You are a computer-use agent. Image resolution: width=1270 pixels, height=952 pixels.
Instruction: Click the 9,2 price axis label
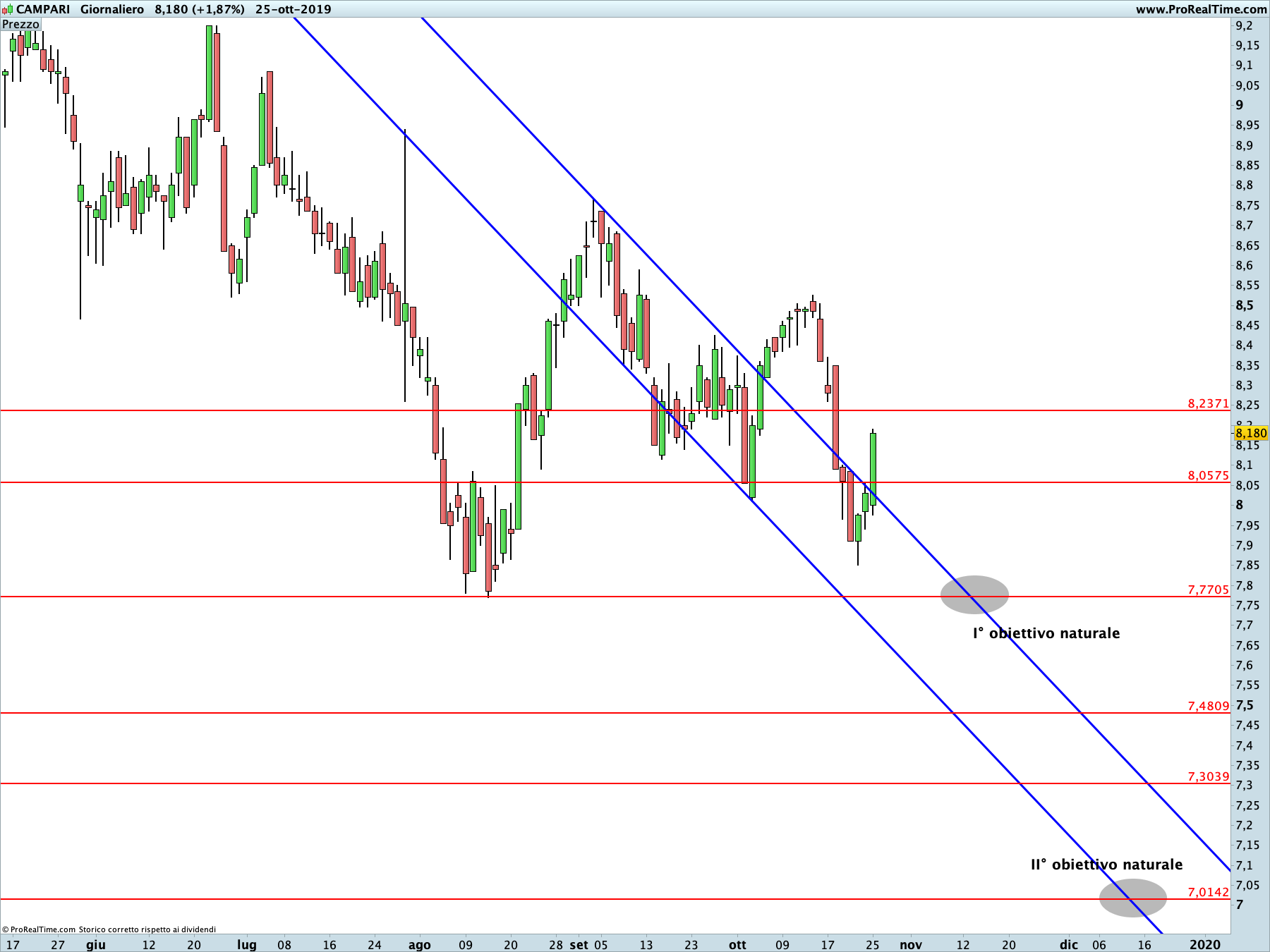(x=1244, y=25)
